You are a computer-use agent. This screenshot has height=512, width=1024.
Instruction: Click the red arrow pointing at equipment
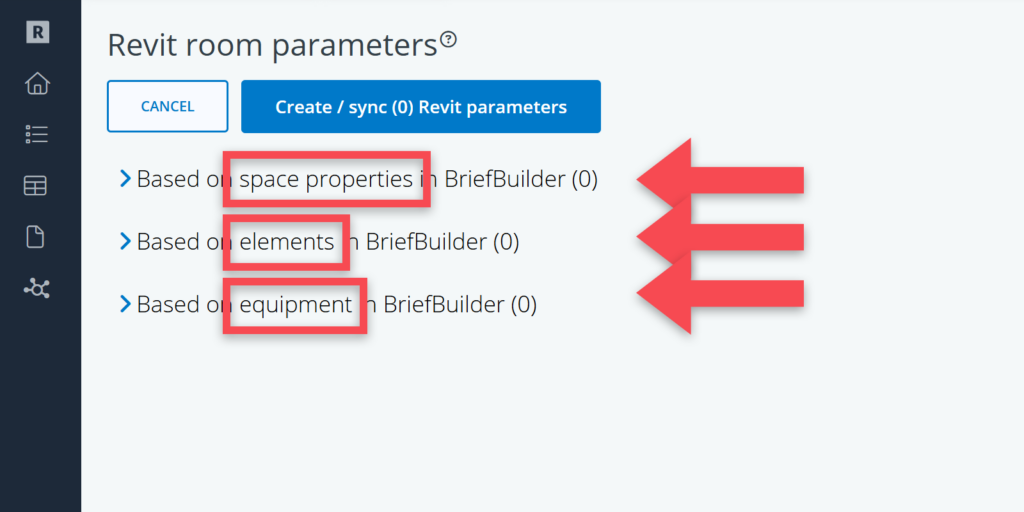(x=720, y=293)
